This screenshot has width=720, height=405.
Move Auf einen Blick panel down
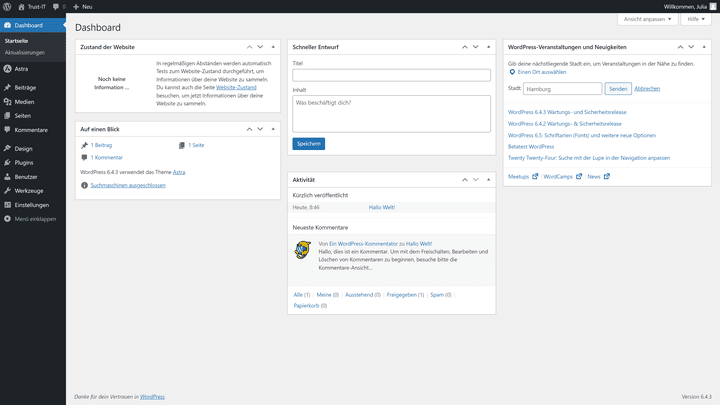(x=260, y=129)
